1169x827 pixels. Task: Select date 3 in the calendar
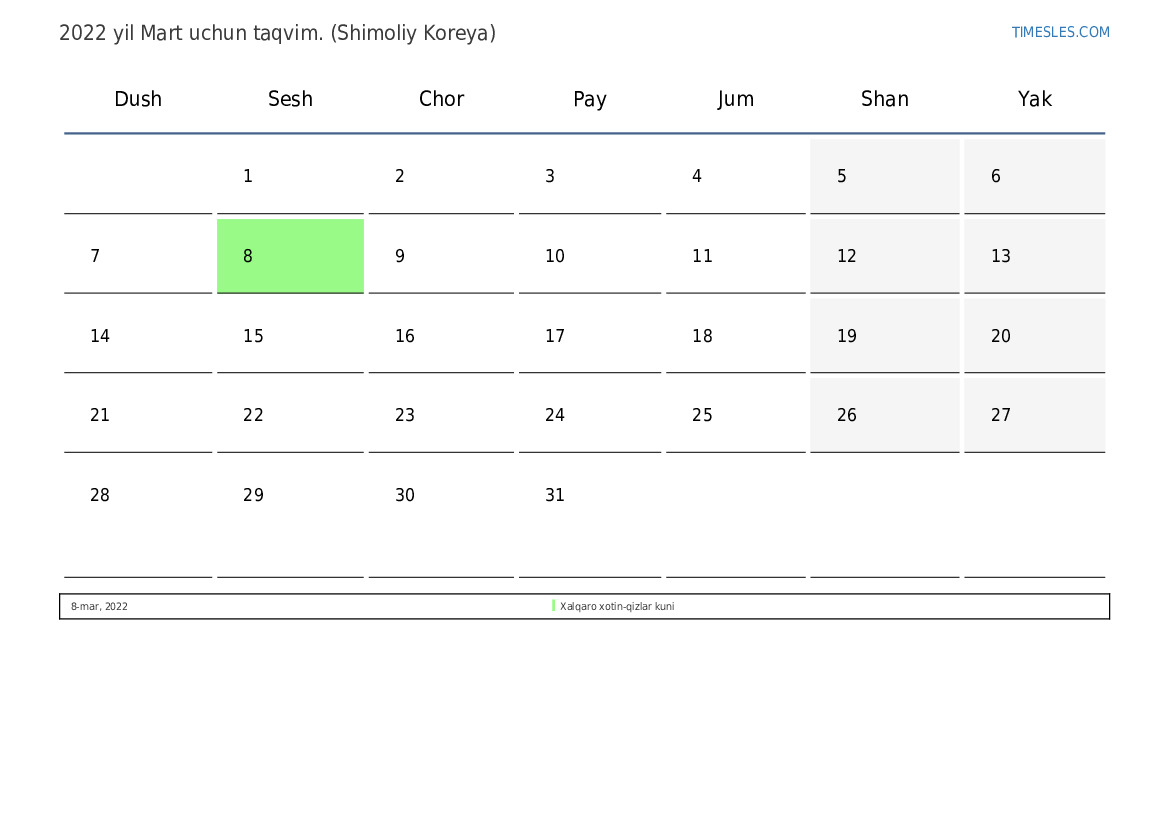pos(590,176)
